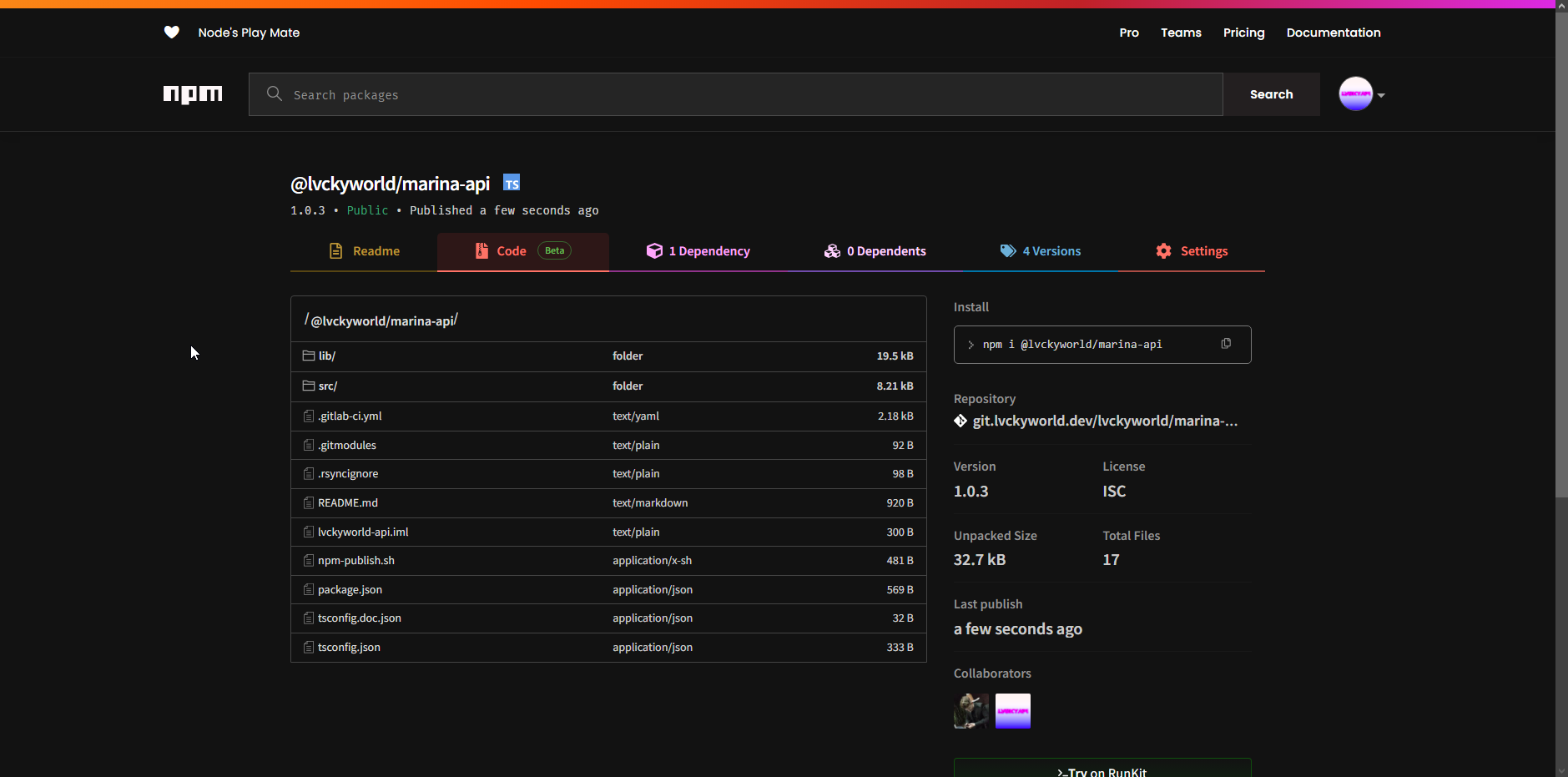
Task: Click the git repository diamond icon
Action: pos(960,421)
